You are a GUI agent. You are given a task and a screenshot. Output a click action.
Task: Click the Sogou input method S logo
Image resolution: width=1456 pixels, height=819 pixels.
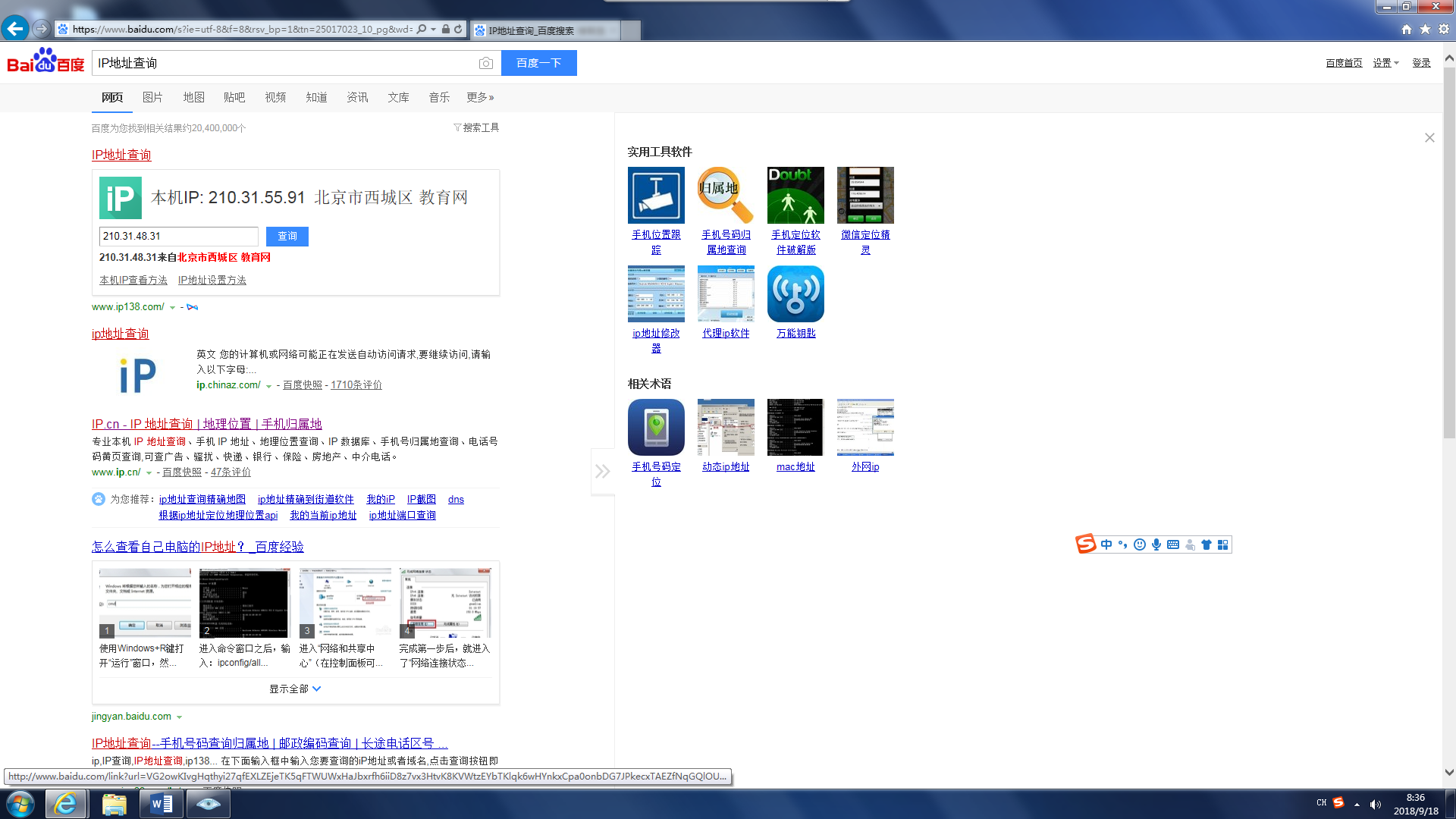[x=1086, y=544]
